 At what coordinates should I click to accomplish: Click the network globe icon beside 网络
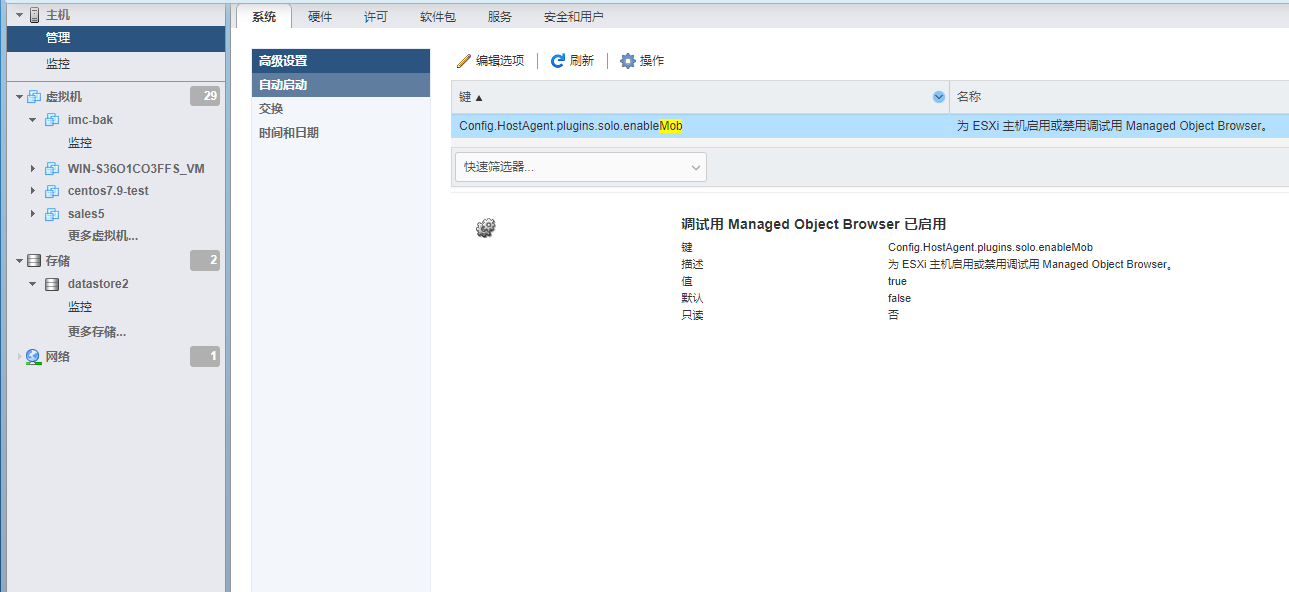(x=34, y=357)
